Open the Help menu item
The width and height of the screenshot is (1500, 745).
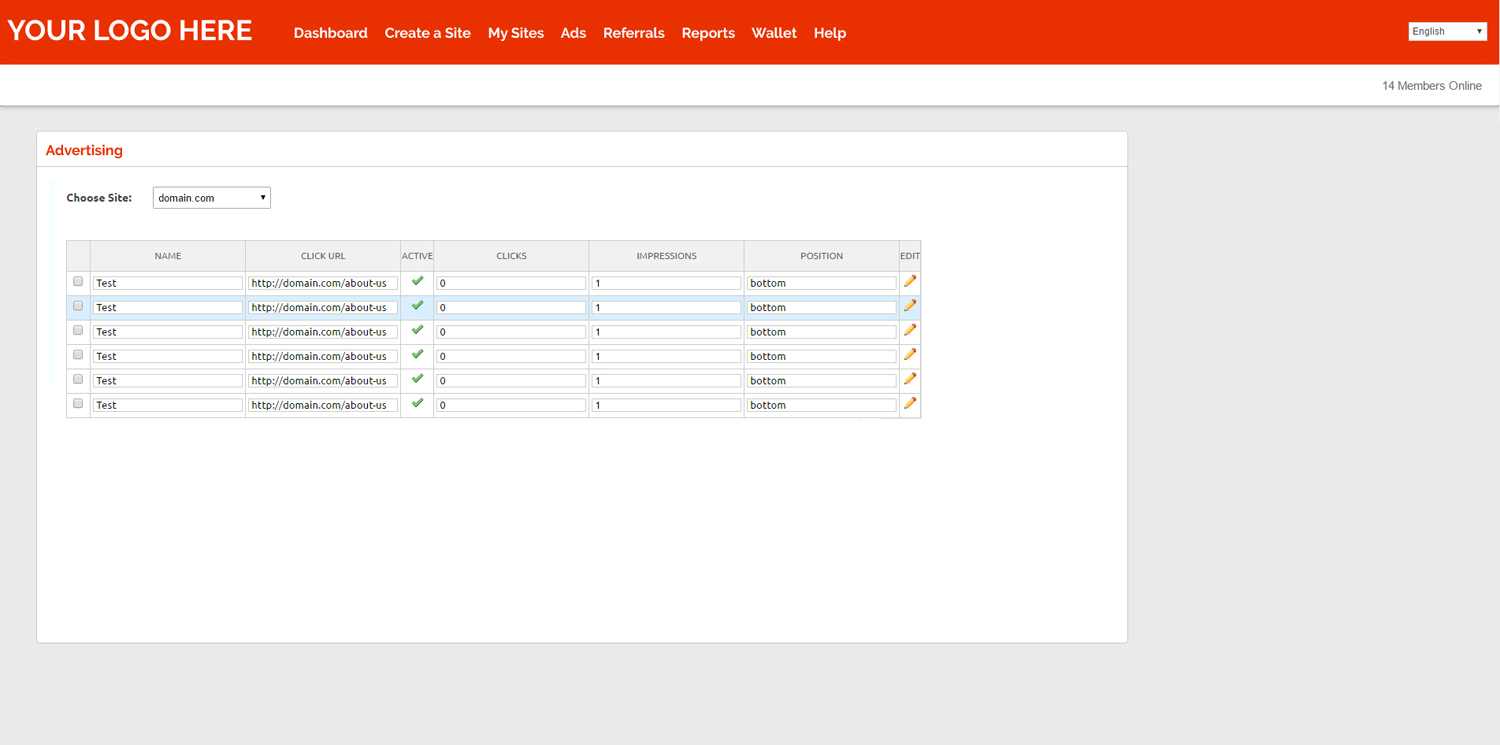[830, 33]
